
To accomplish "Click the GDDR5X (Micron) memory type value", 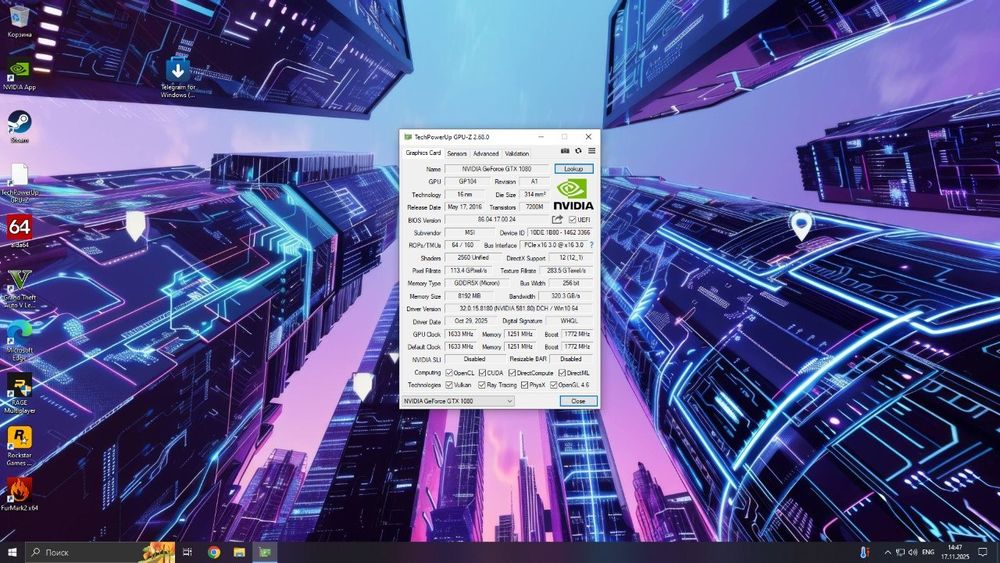I will (x=476, y=283).
